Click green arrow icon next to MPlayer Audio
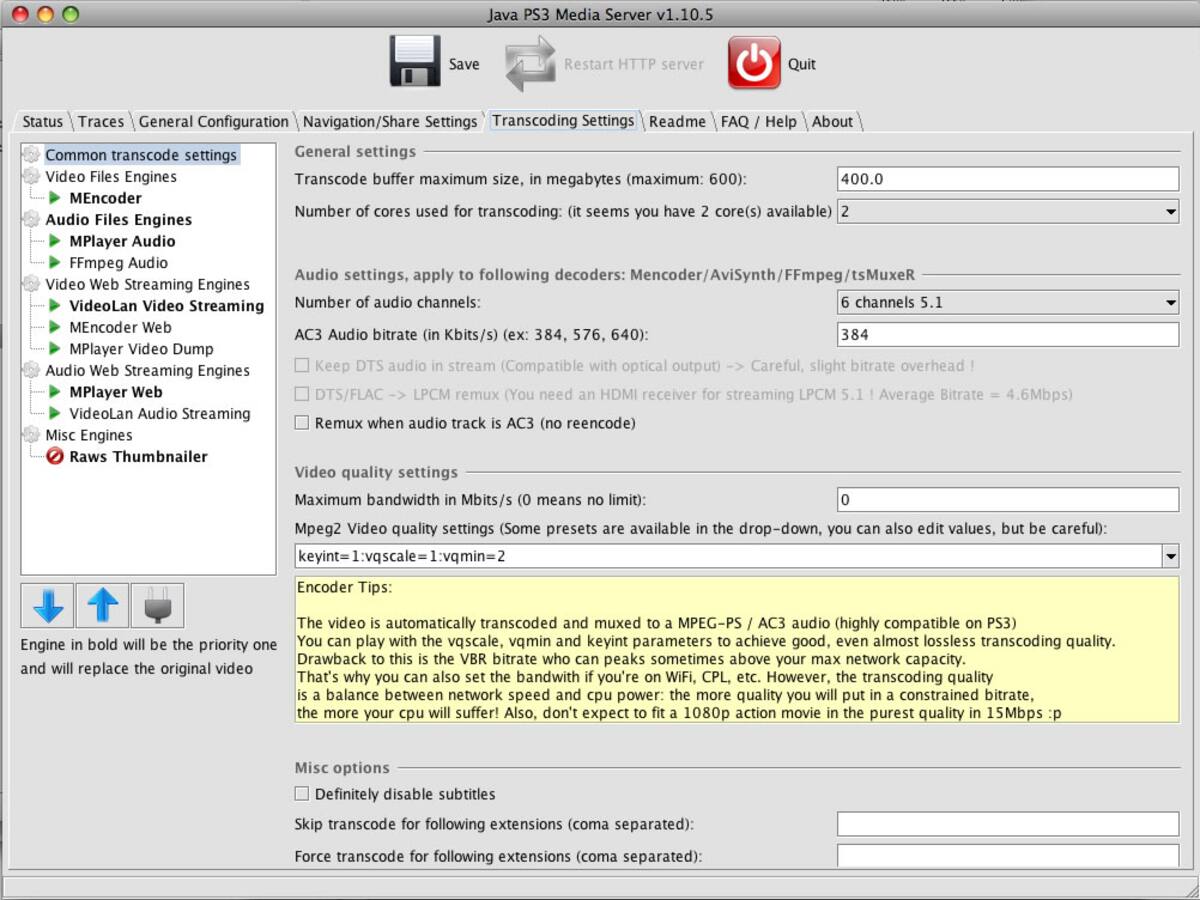 [55, 241]
